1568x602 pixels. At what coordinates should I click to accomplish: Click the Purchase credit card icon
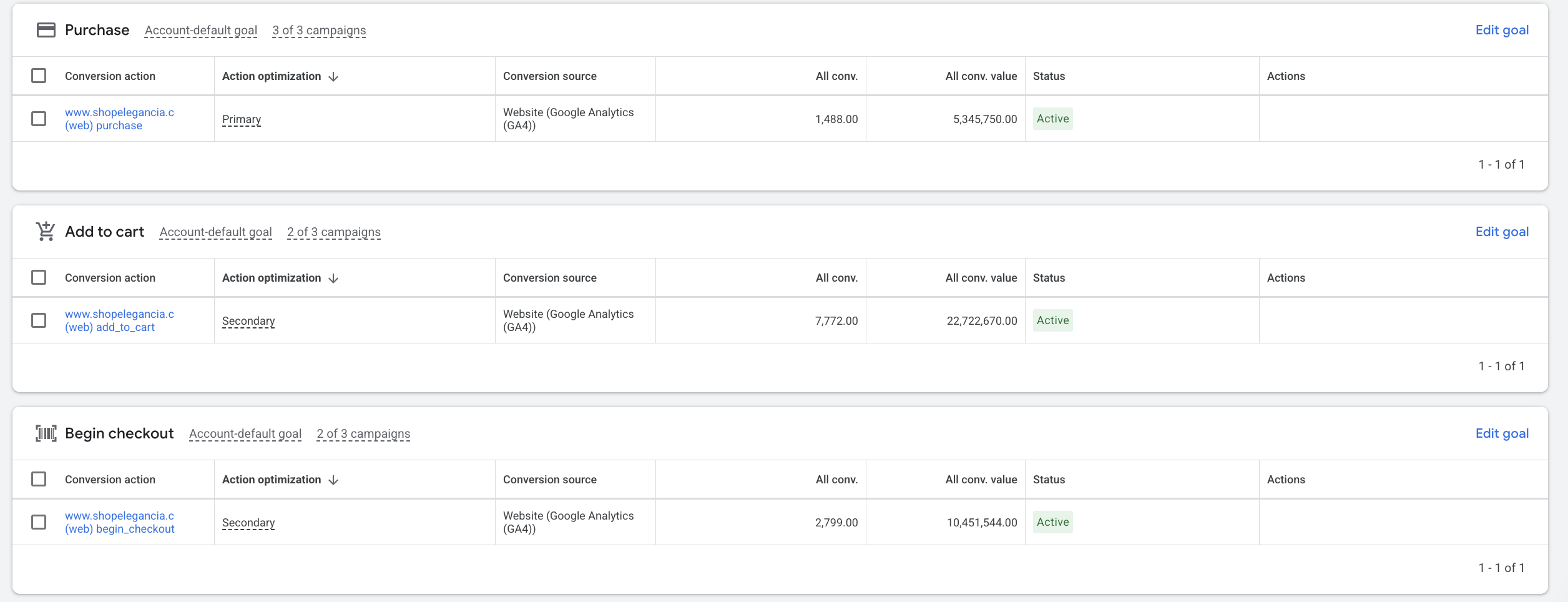point(46,30)
